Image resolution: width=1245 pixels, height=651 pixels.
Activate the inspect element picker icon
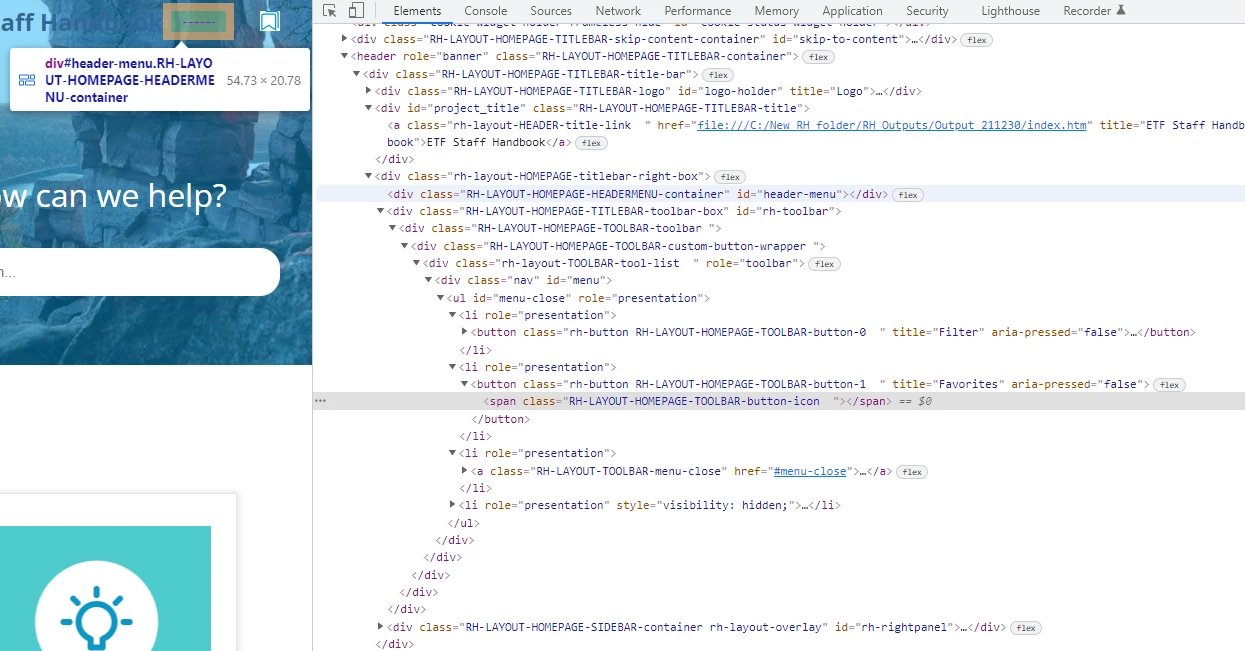point(330,11)
